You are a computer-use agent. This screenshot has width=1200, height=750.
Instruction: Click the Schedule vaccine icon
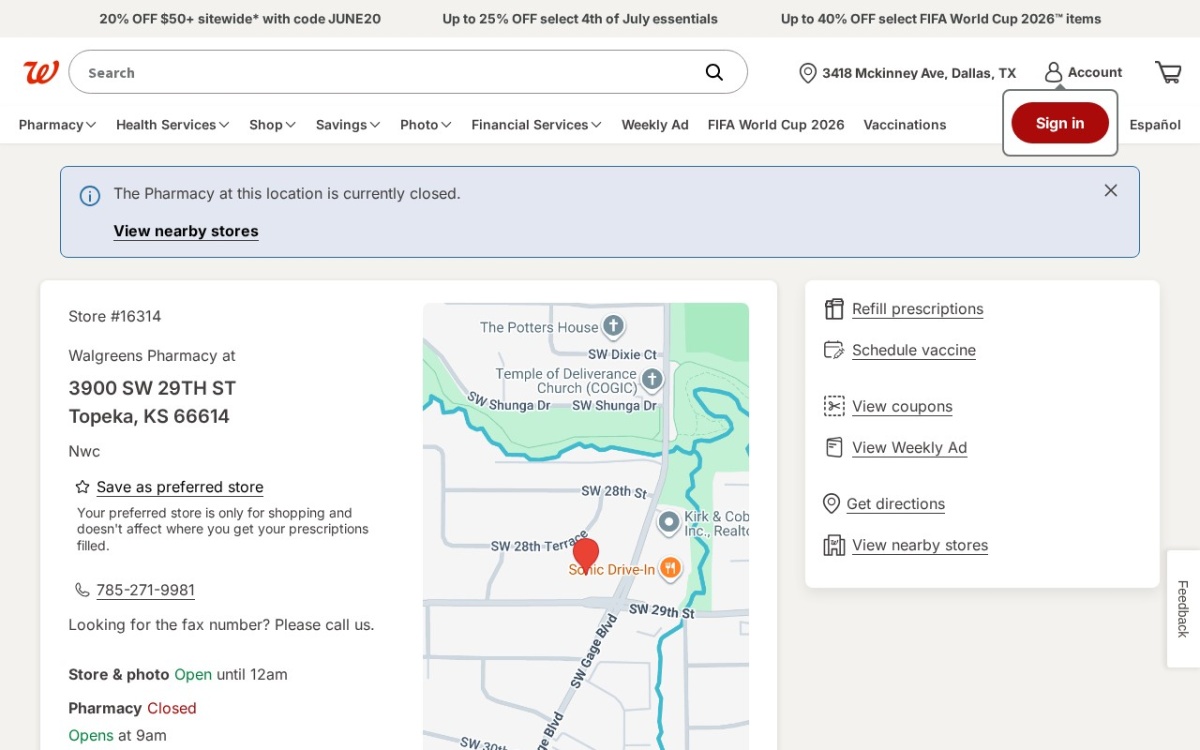click(834, 350)
